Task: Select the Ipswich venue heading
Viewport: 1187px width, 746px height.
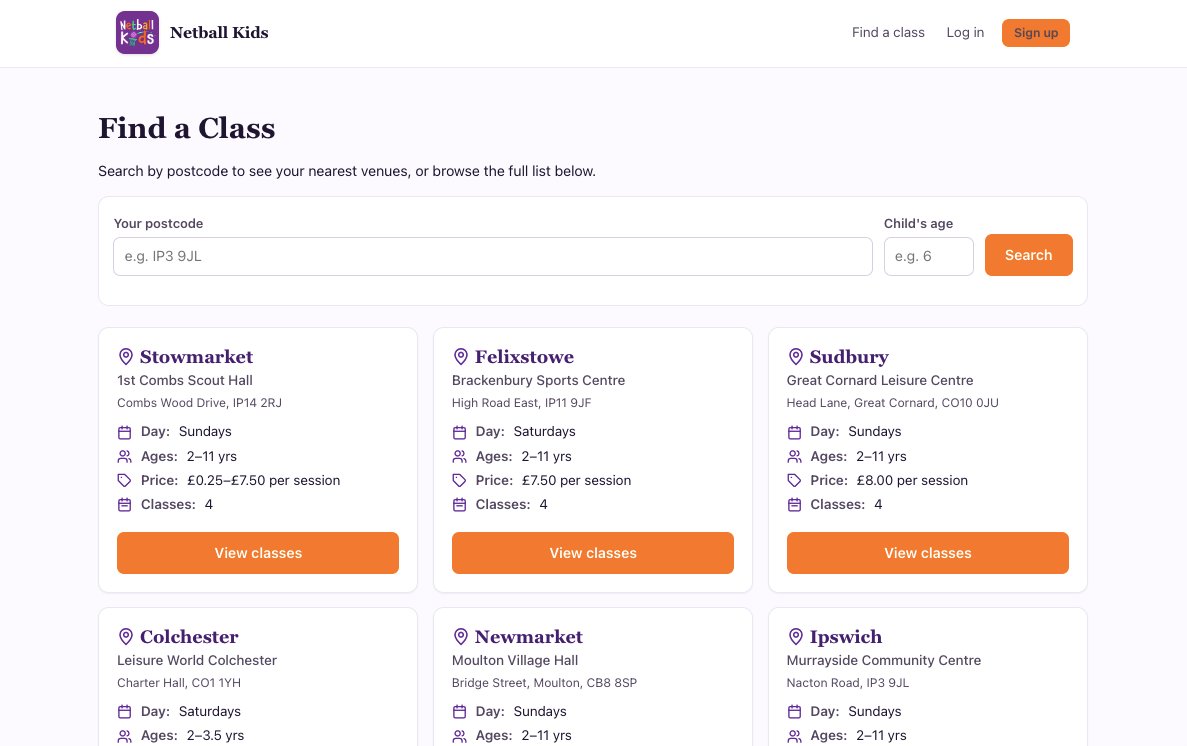Action: 846,637
